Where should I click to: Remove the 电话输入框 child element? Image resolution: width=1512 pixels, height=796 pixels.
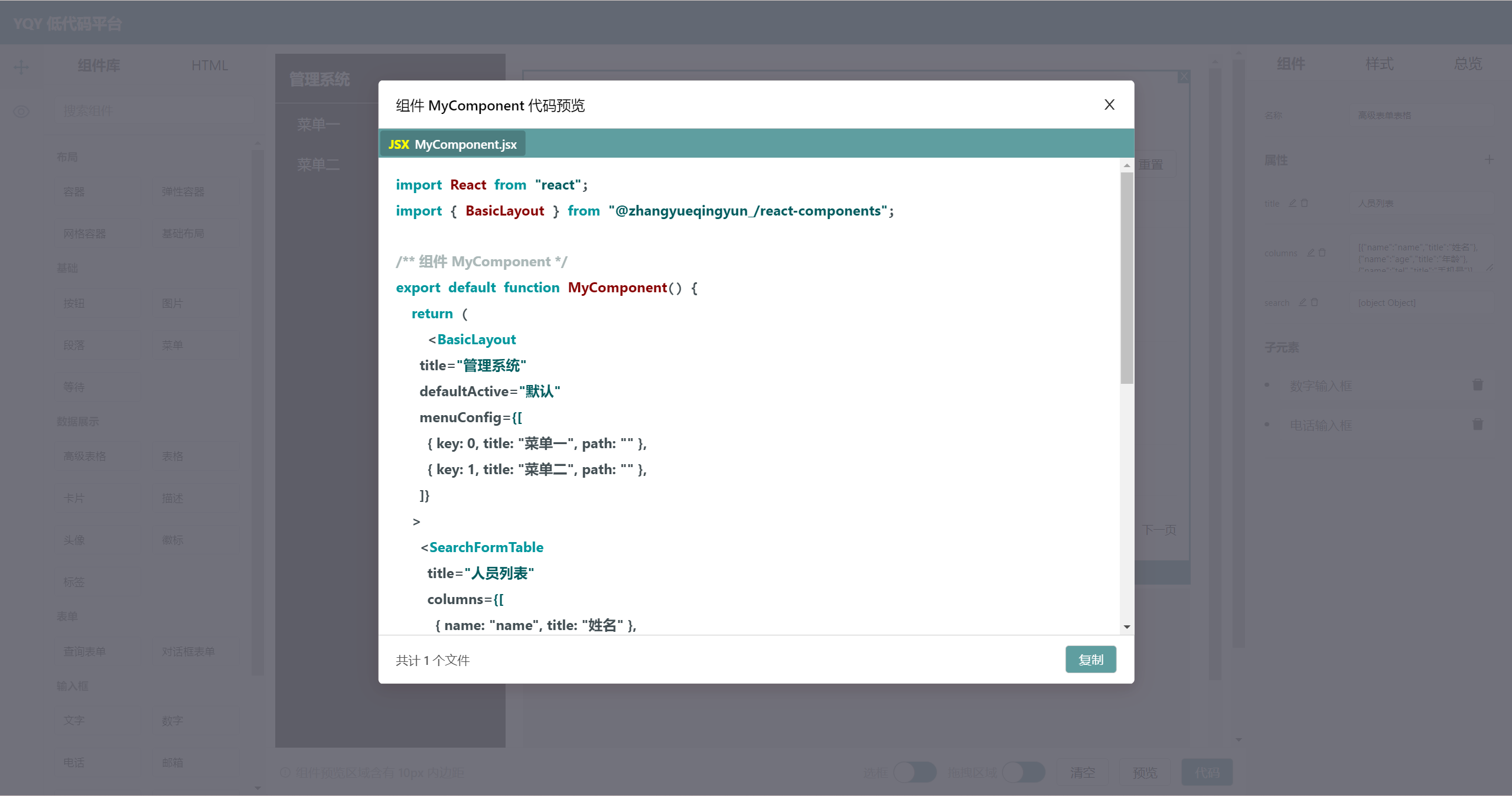(x=1478, y=425)
